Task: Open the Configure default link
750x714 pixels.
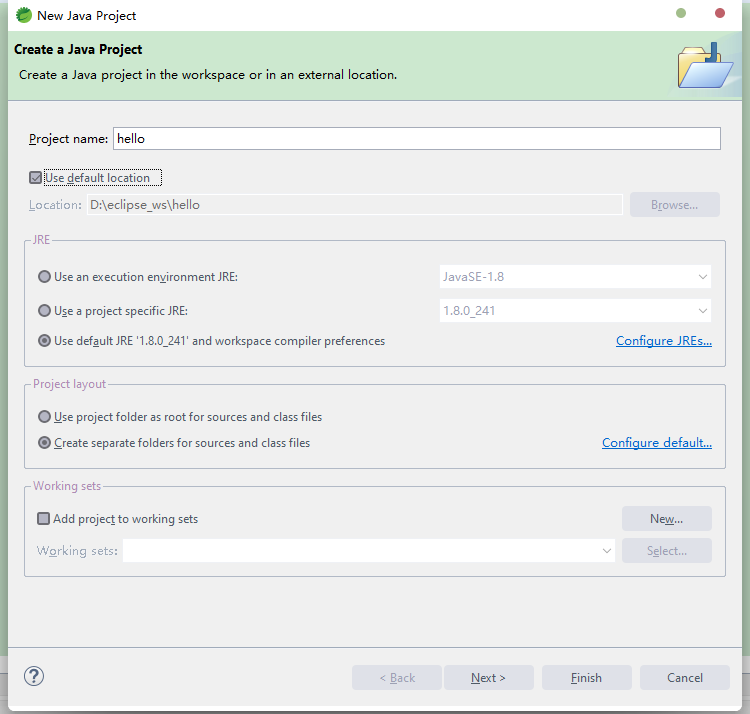Action: point(657,443)
